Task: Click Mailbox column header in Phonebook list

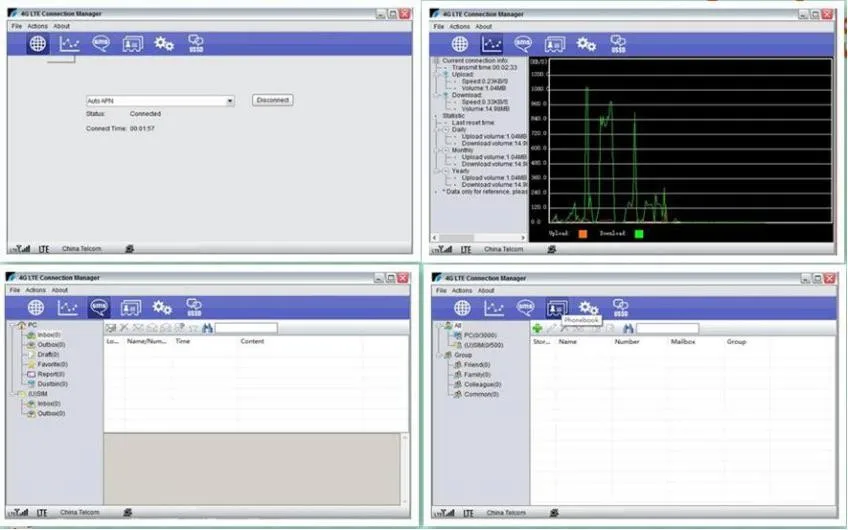Action: [683, 342]
